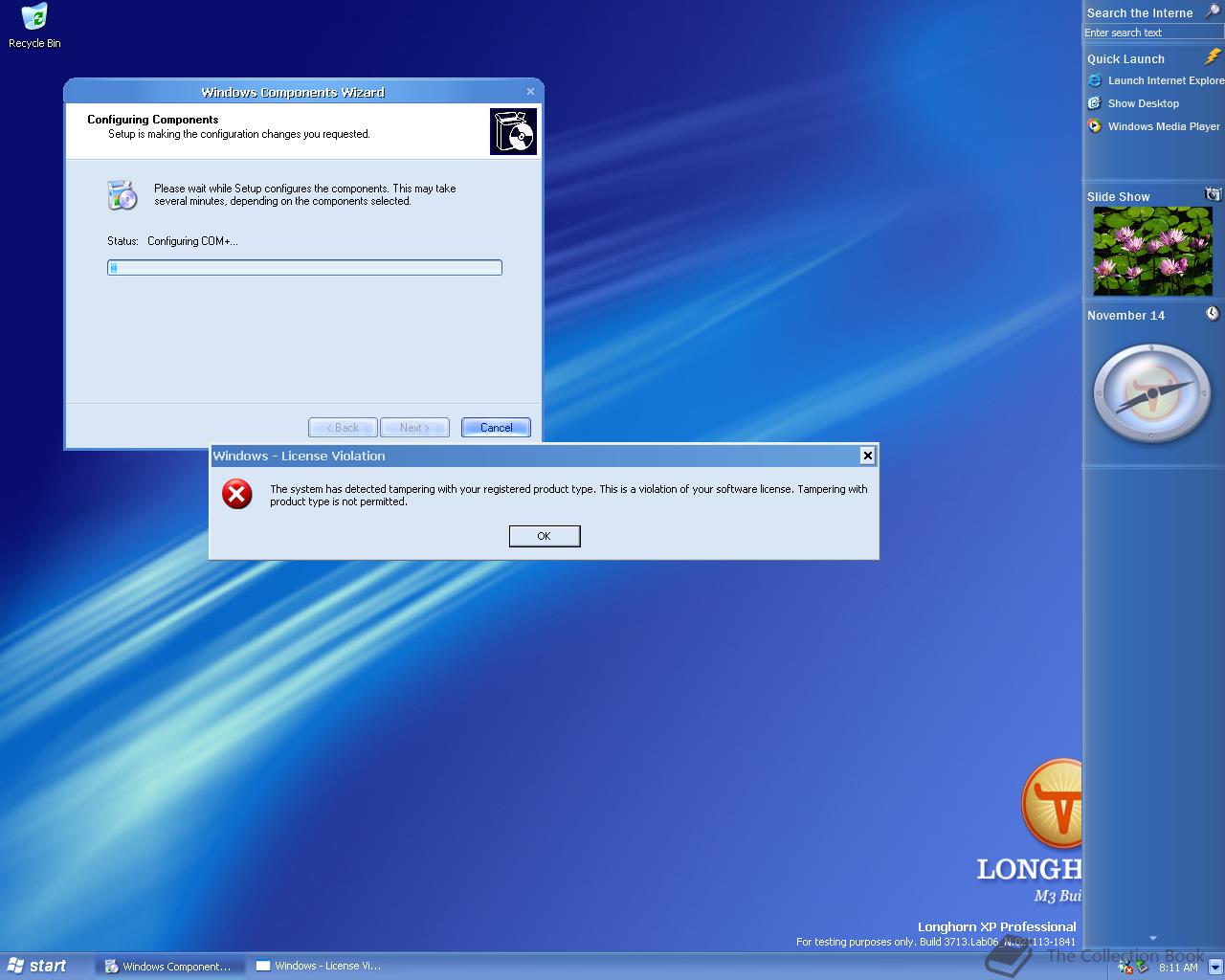Click the disabled Back button in wizard

(x=343, y=428)
